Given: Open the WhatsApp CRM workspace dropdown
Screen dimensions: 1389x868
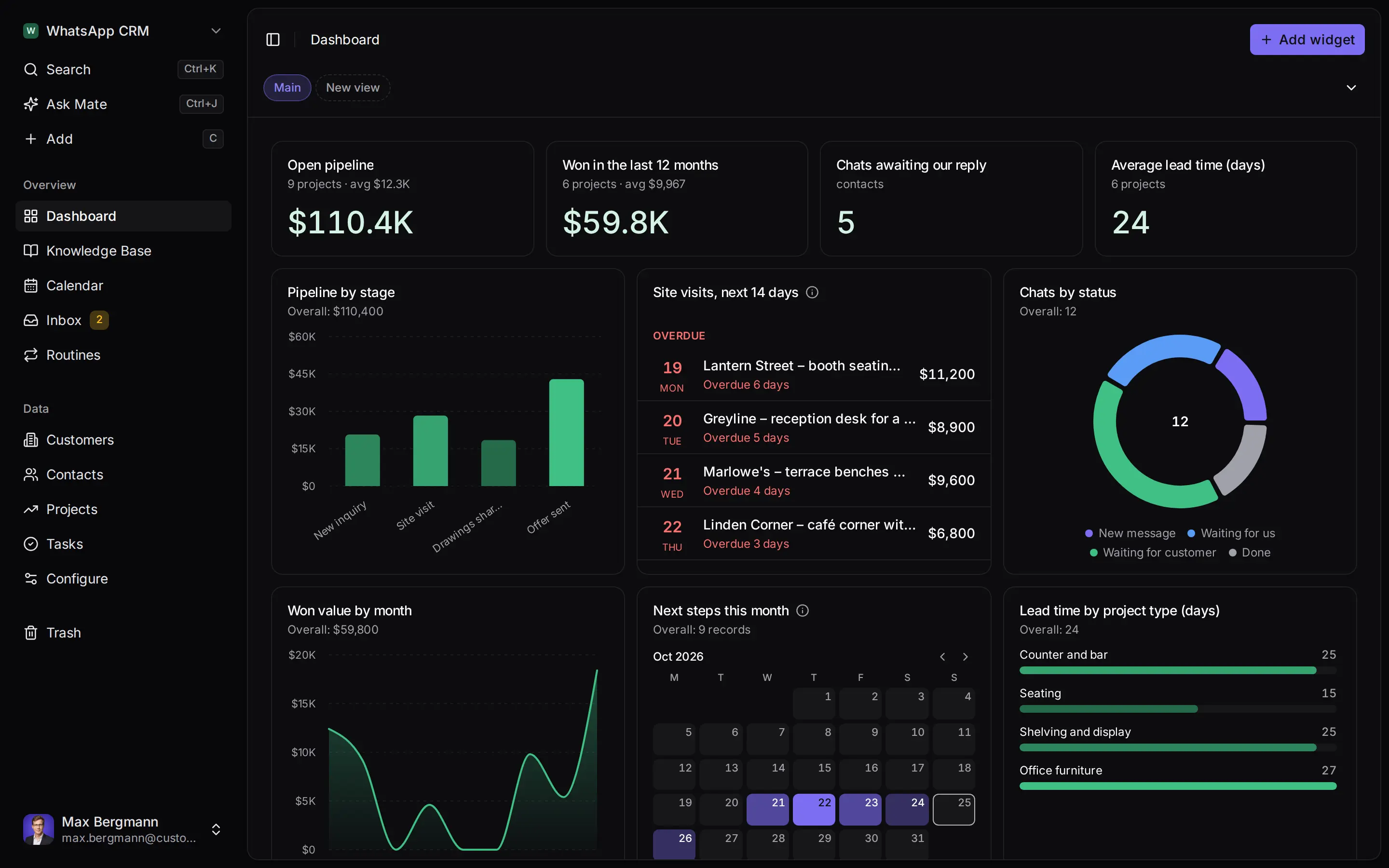Looking at the screenshot, I should click(123, 31).
